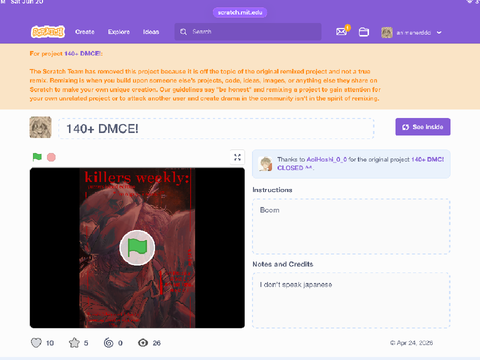The image size is (480, 360).
Task: Open the messages envelope icon
Action: pos(342,32)
